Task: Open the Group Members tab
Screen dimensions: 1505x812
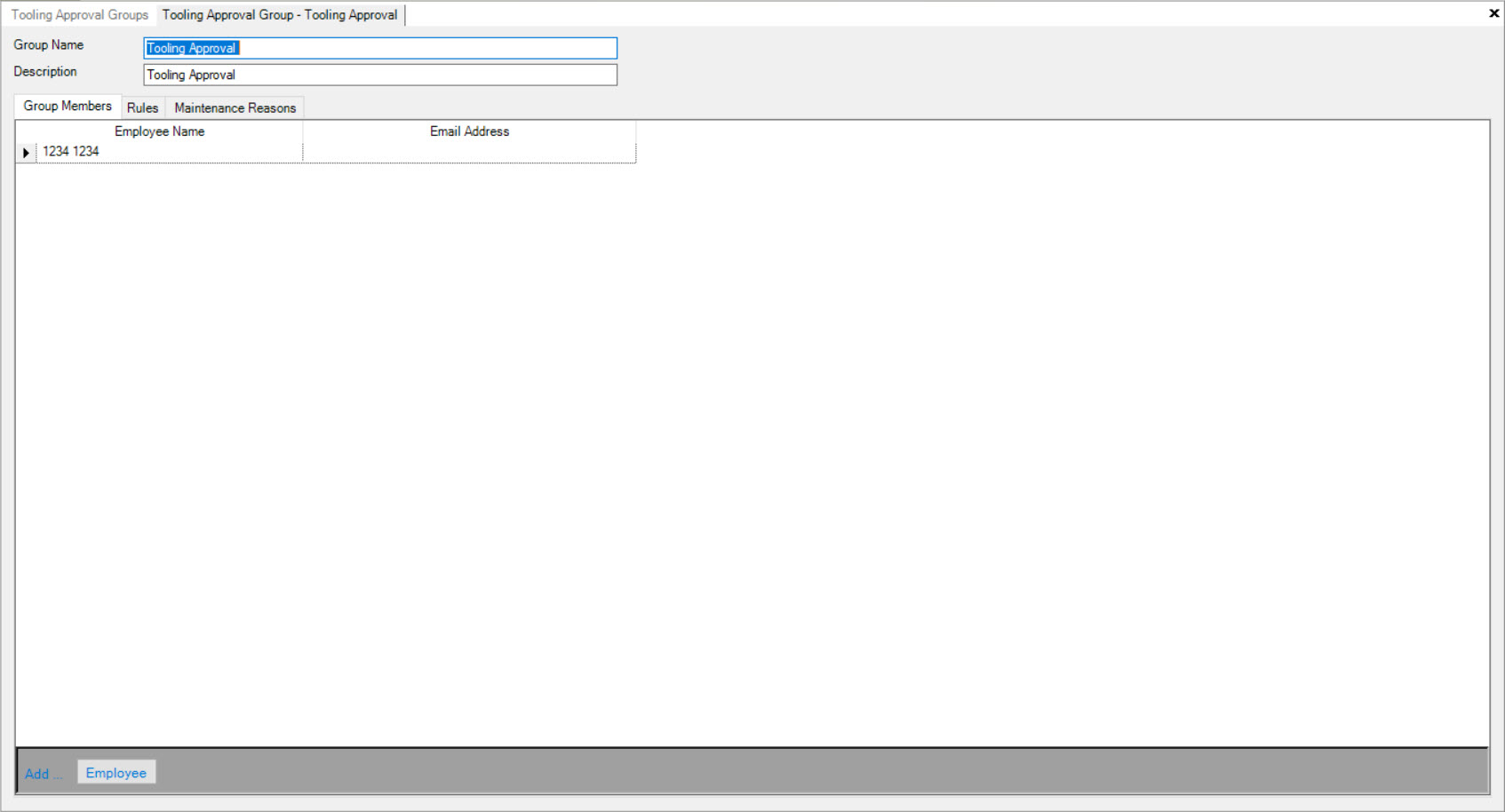Action: [x=68, y=106]
